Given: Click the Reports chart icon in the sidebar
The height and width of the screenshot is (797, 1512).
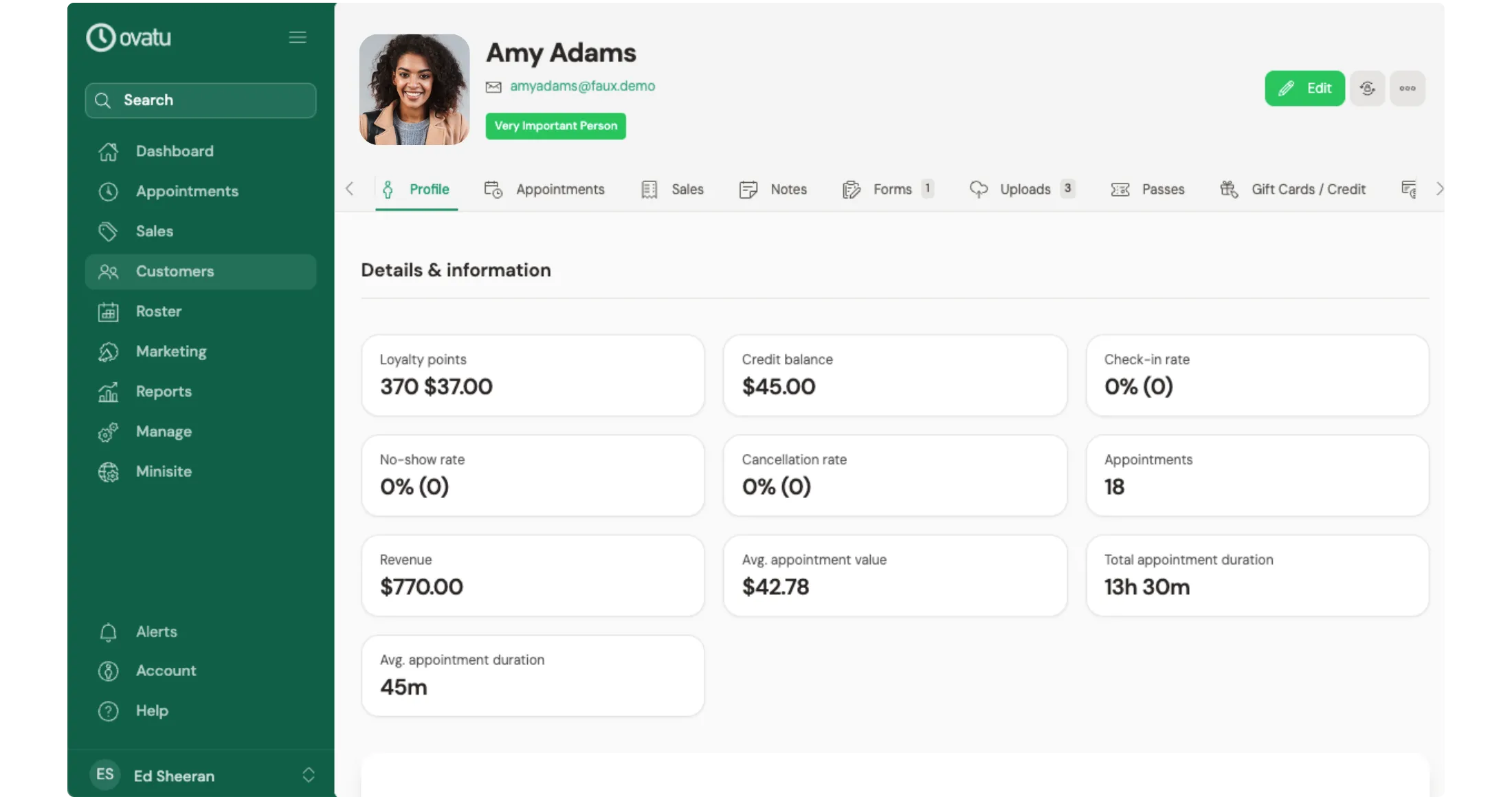Looking at the screenshot, I should click(108, 392).
